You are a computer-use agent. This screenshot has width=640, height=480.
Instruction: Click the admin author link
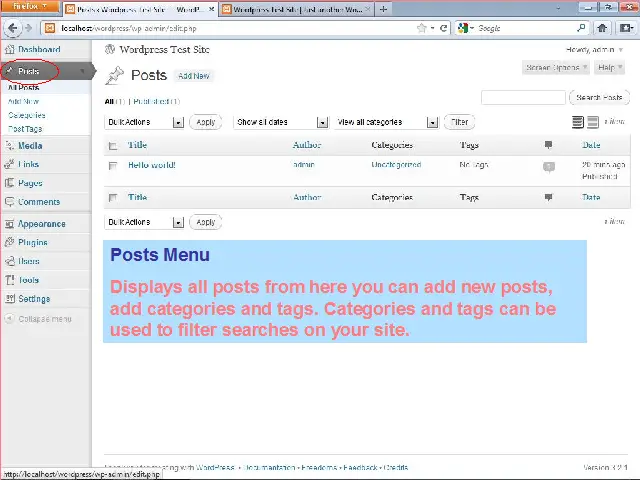point(304,164)
